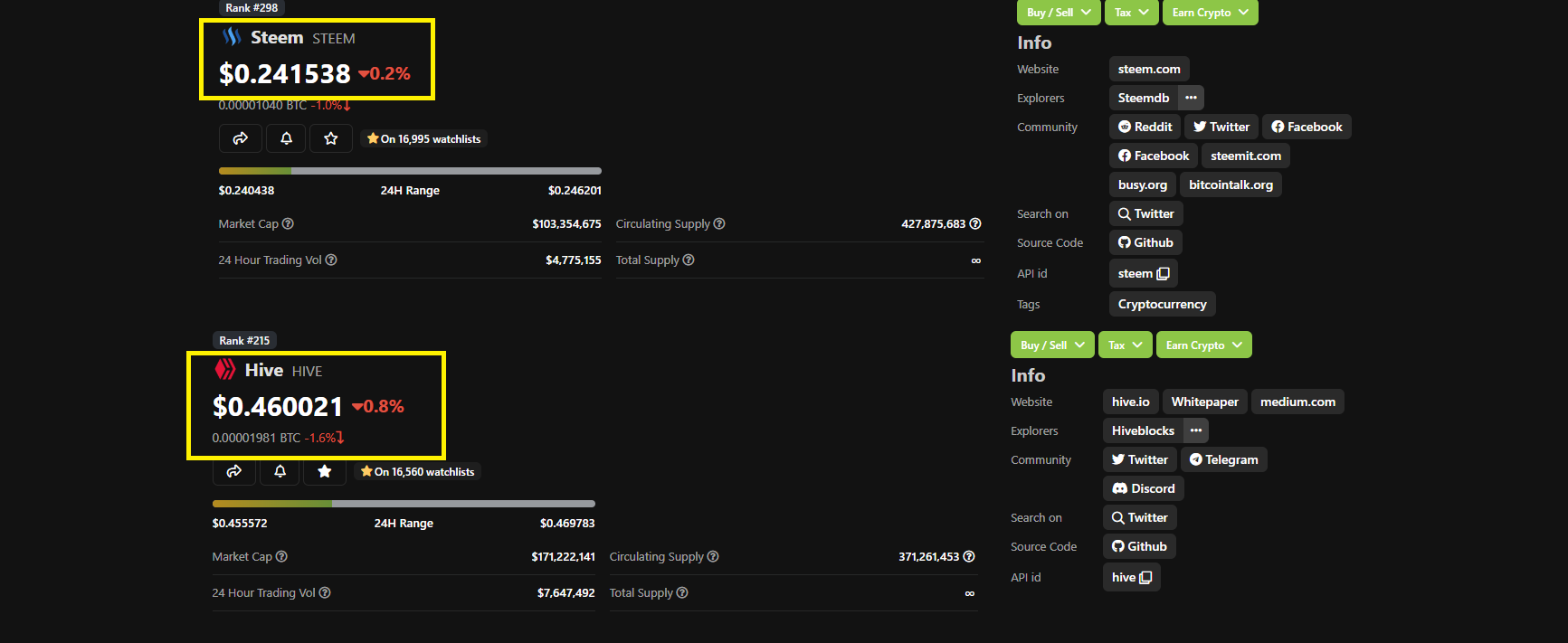Open Steem Market Cap help icon
The image size is (1568, 643).
[288, 223]
